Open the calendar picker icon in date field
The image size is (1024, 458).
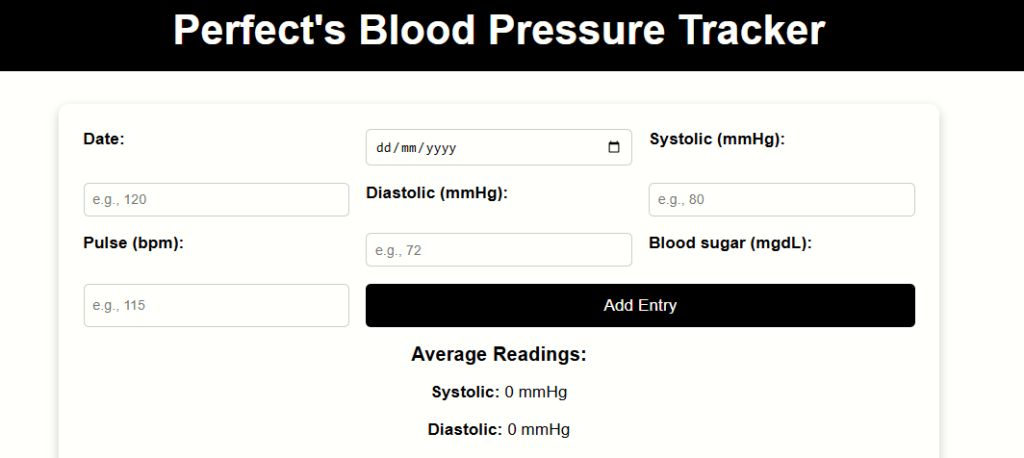coord(614,148)
